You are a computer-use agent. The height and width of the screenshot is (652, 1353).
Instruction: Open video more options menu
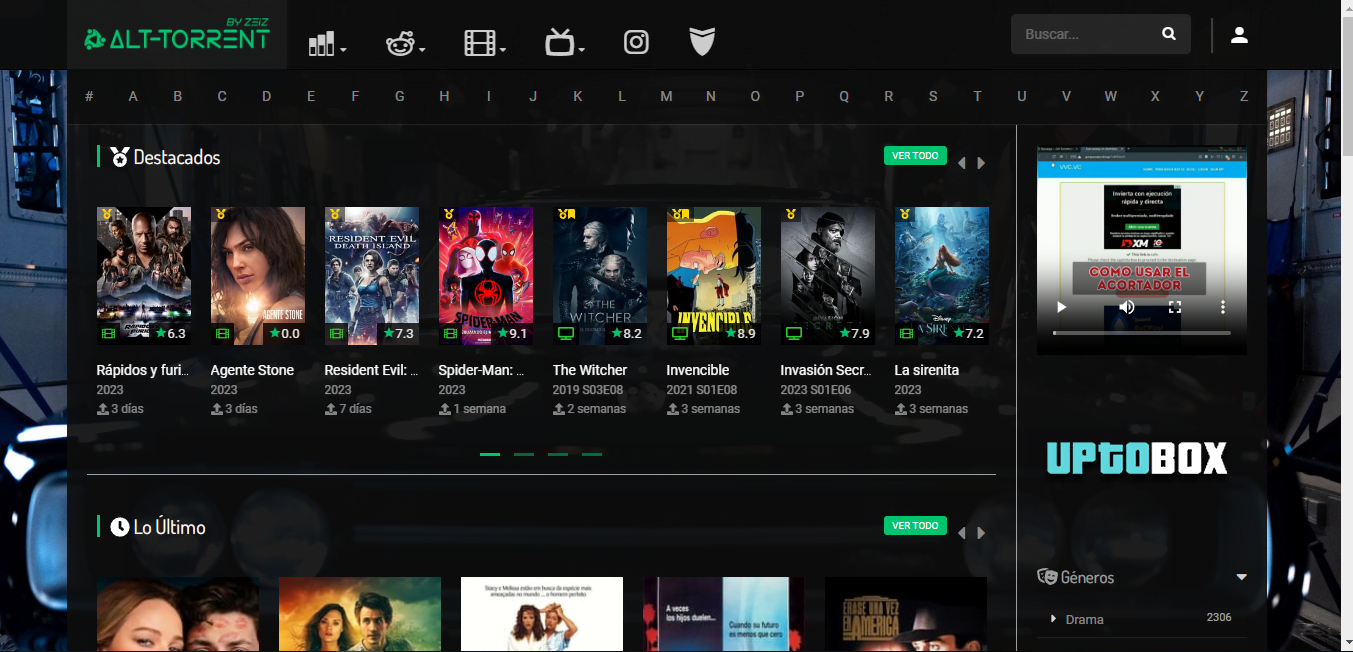coord(1222,307)
